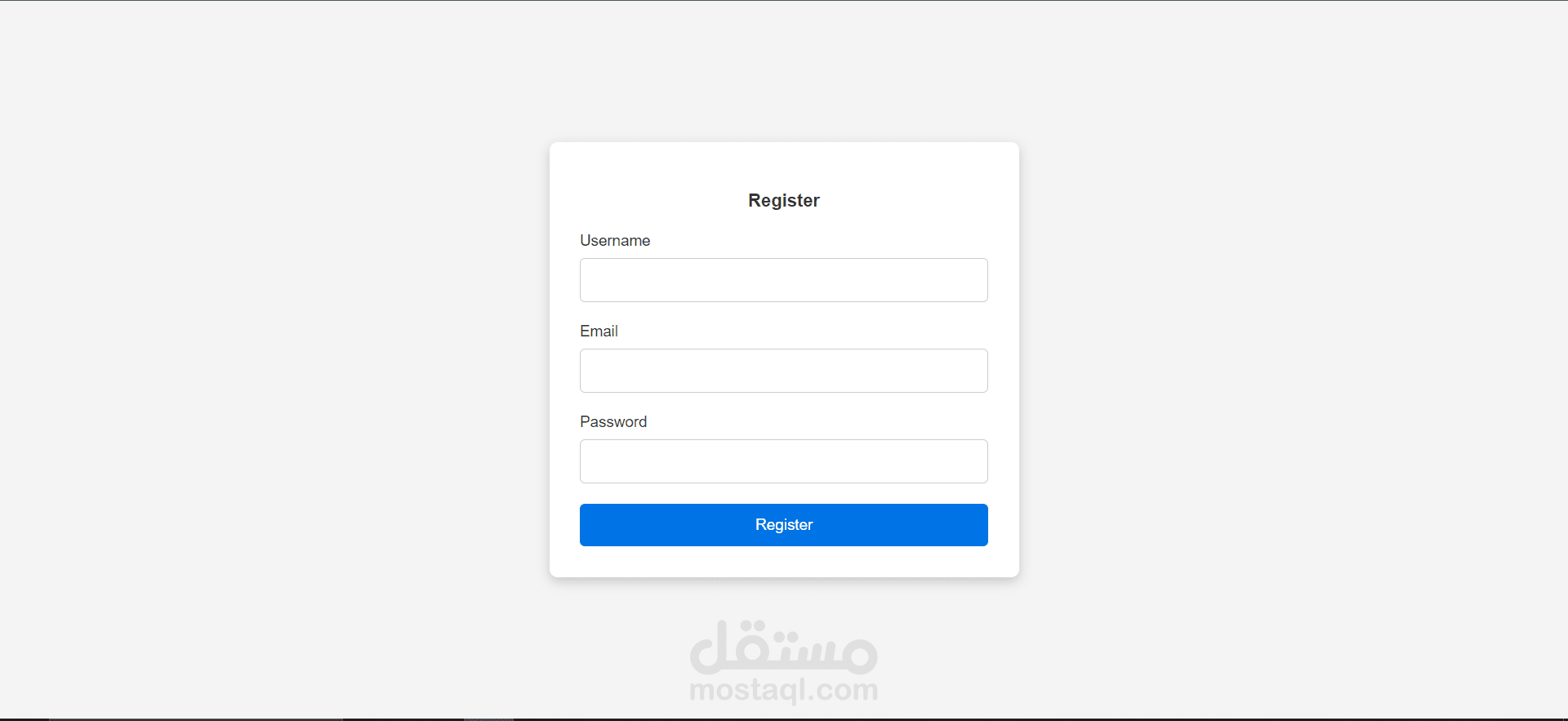The image size is (1568, 721).
Task: Click the gray Arabic mostaql brand mark
Action: pyautogui.click(x=784, y=647)
